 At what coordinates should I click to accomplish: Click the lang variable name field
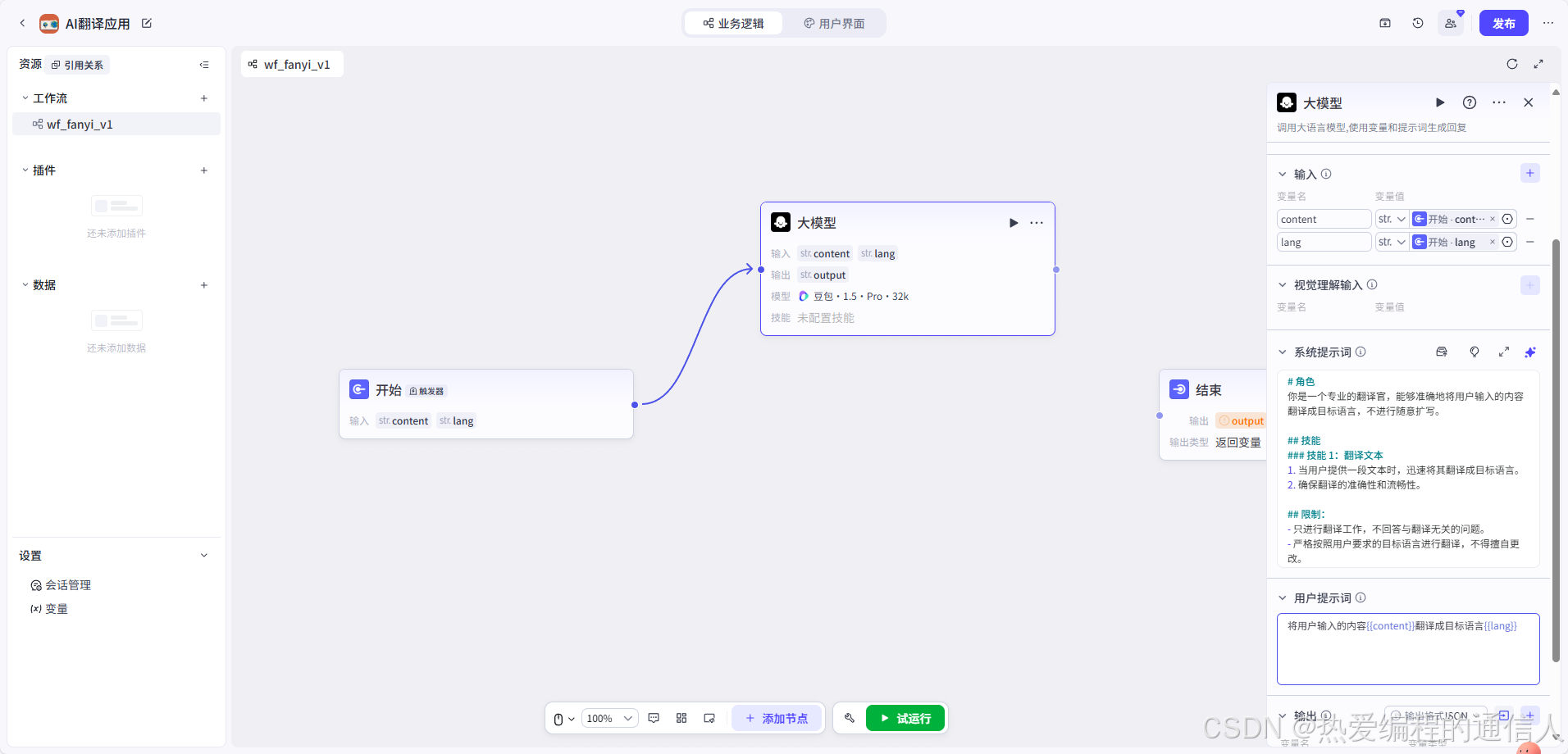click(x=1324, y=242)
